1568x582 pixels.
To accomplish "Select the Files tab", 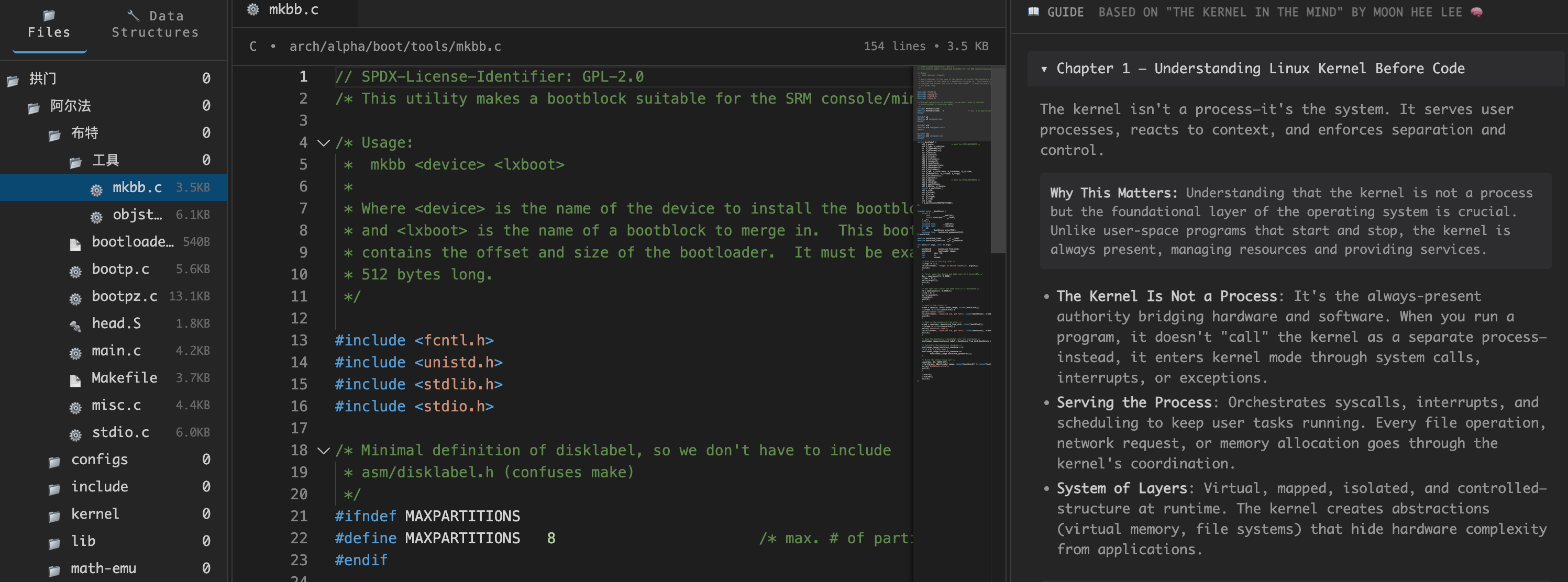I will [49, 24].
